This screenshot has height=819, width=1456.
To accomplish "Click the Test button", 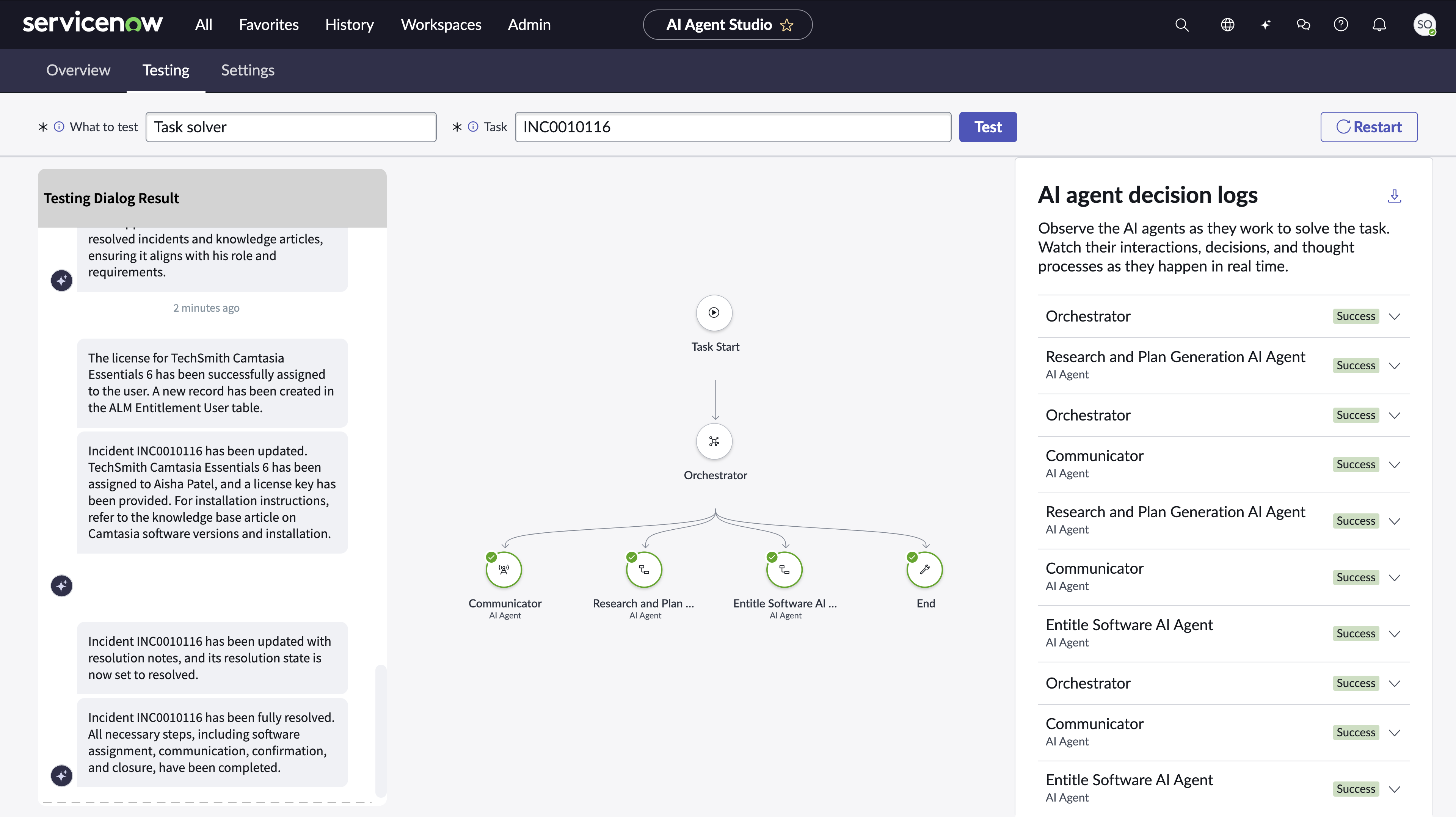I will [987, 127].
